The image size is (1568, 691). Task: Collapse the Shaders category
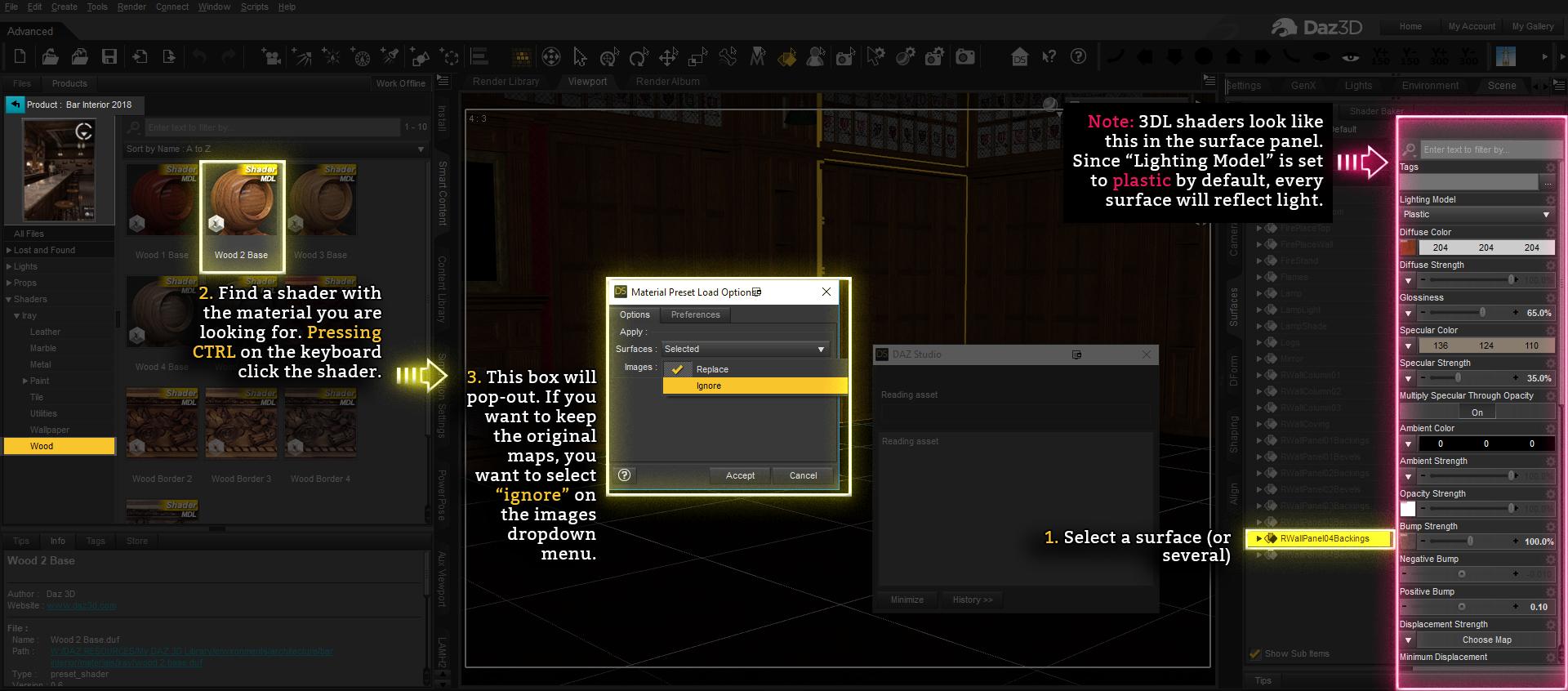pos(9,299)
